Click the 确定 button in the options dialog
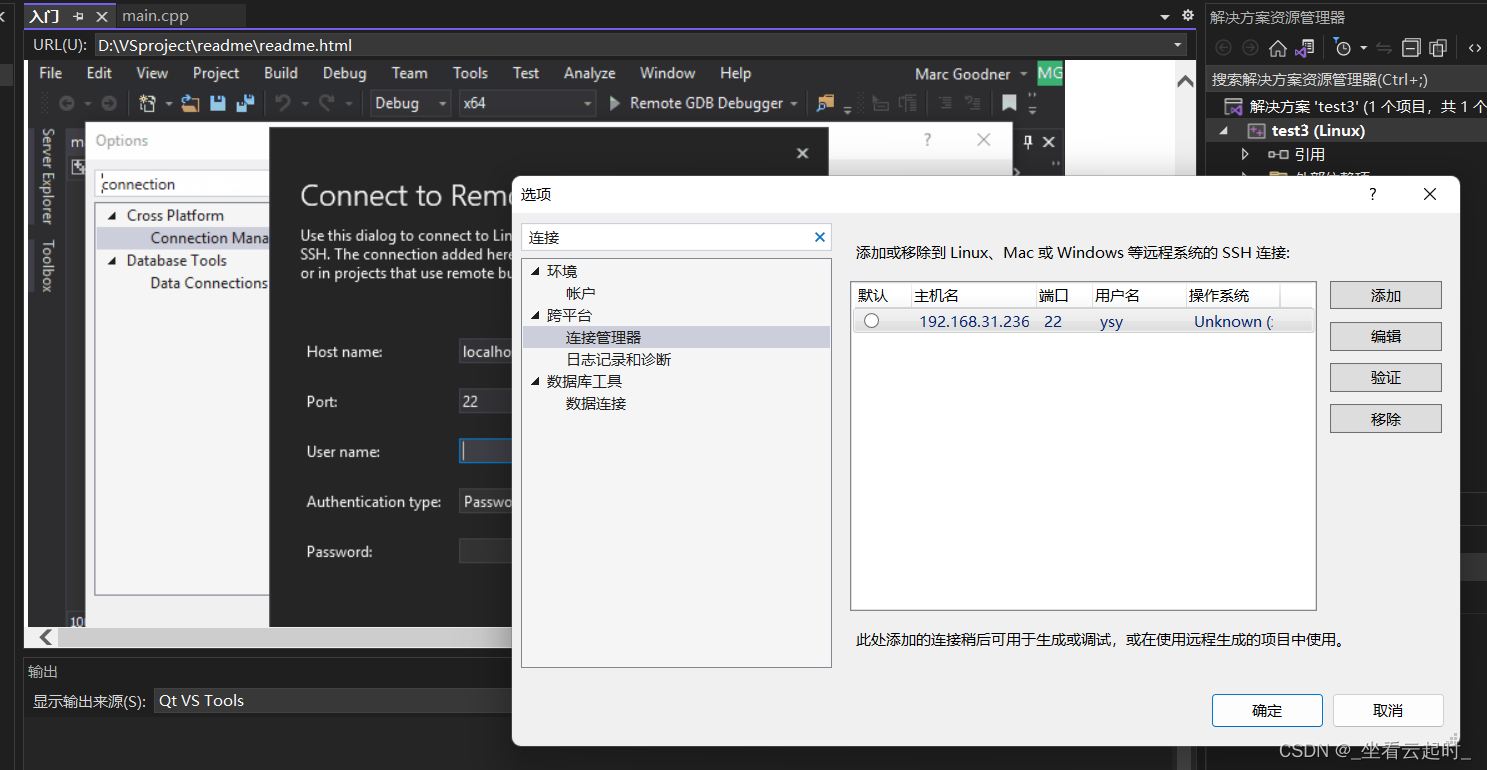Viewport: 1487px width, 770px height. [1266, 710]
